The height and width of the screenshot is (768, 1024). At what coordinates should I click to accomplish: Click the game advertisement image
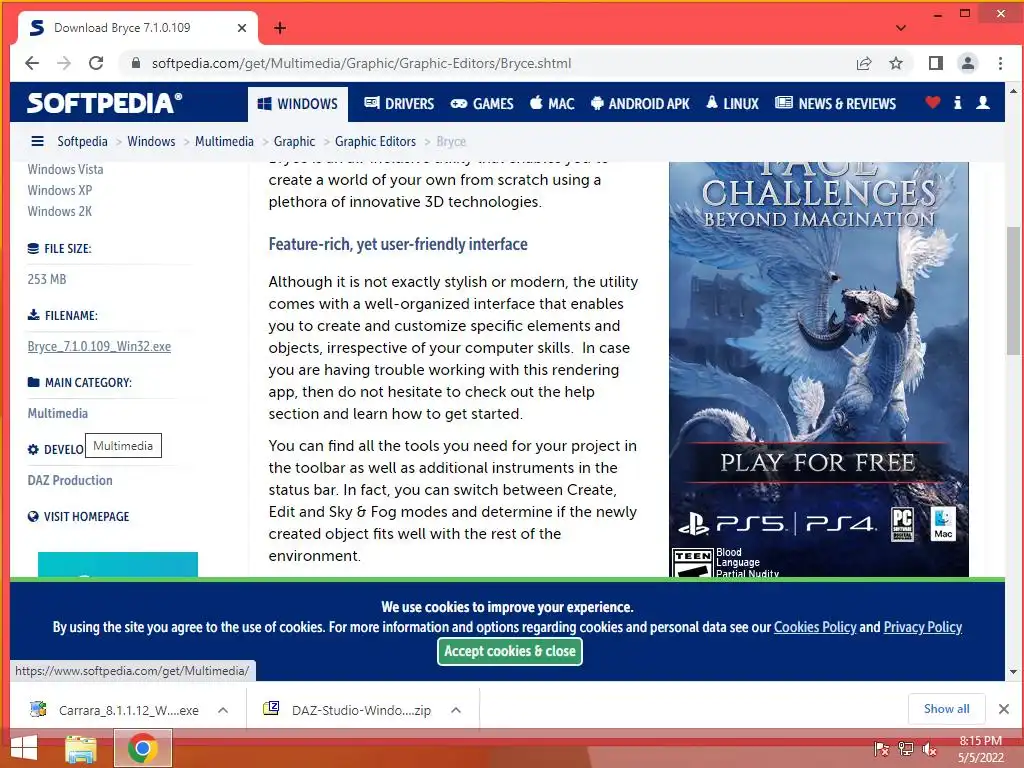[819, 369]
